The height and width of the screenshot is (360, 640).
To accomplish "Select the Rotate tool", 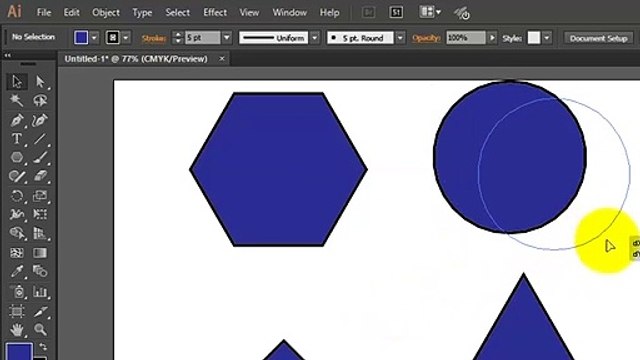I will click(x=17, y=196).
